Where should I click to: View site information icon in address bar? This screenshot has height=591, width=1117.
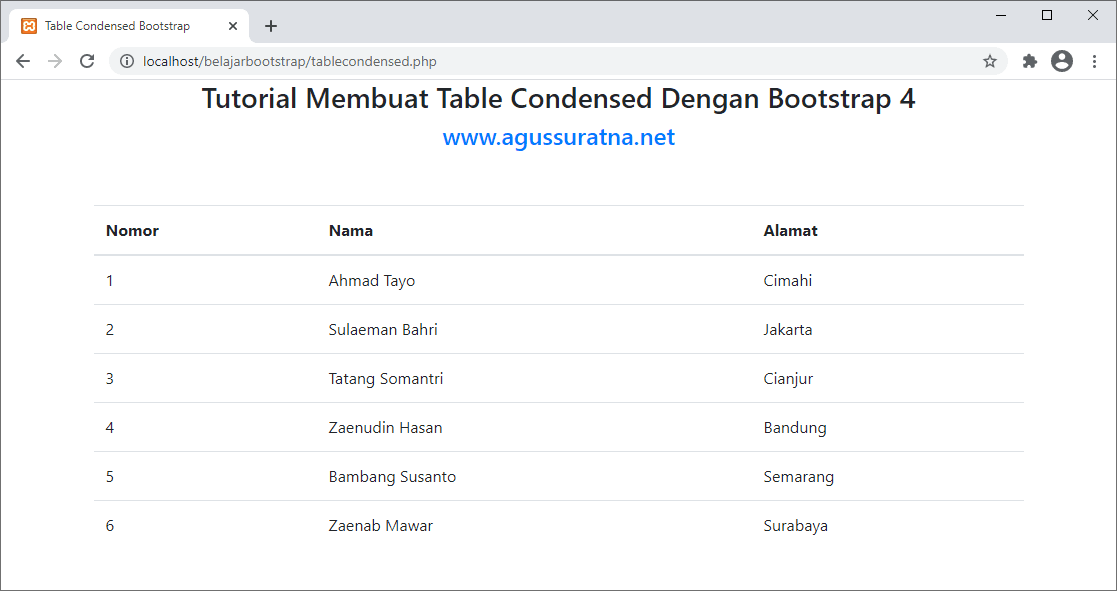click(x=127, y=61)
